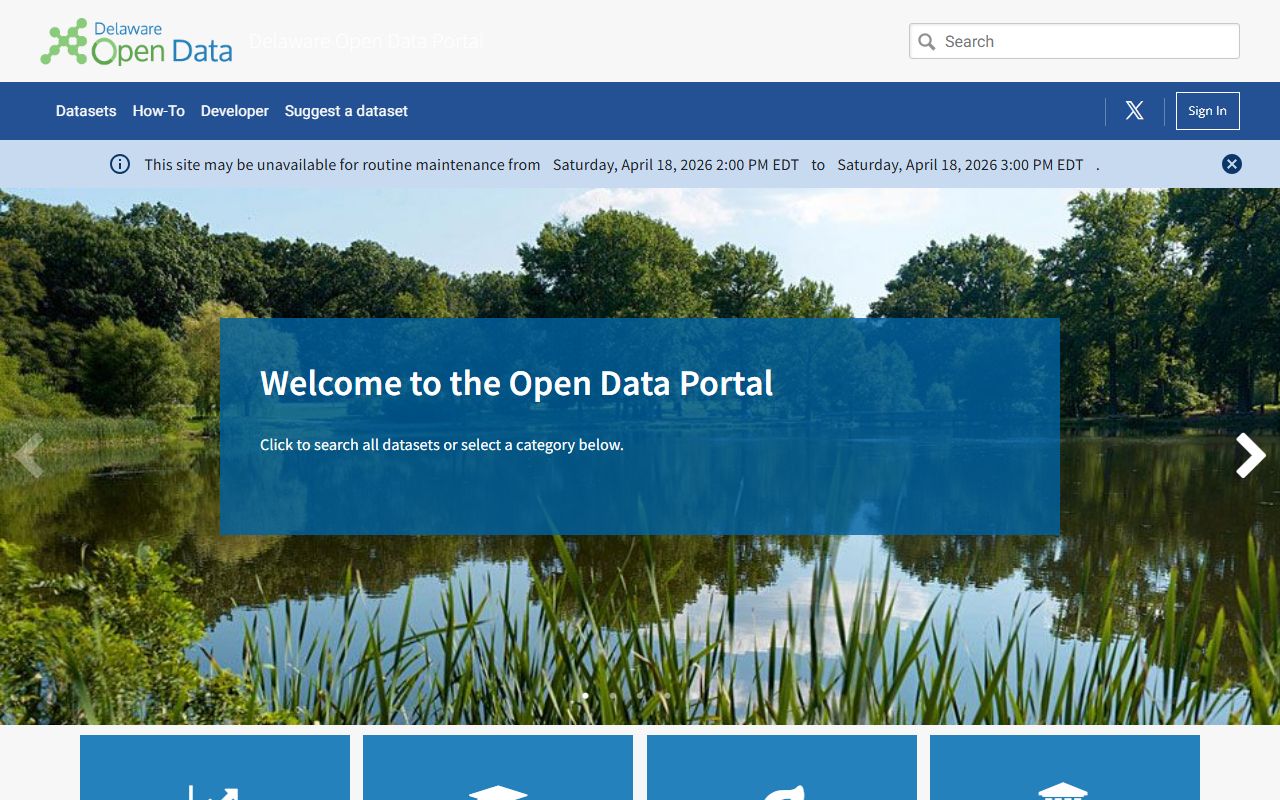The height and width of the screenshot is (800, 1280).
Task: Open the X (Twitter) social link
Action: [1134, 111]
